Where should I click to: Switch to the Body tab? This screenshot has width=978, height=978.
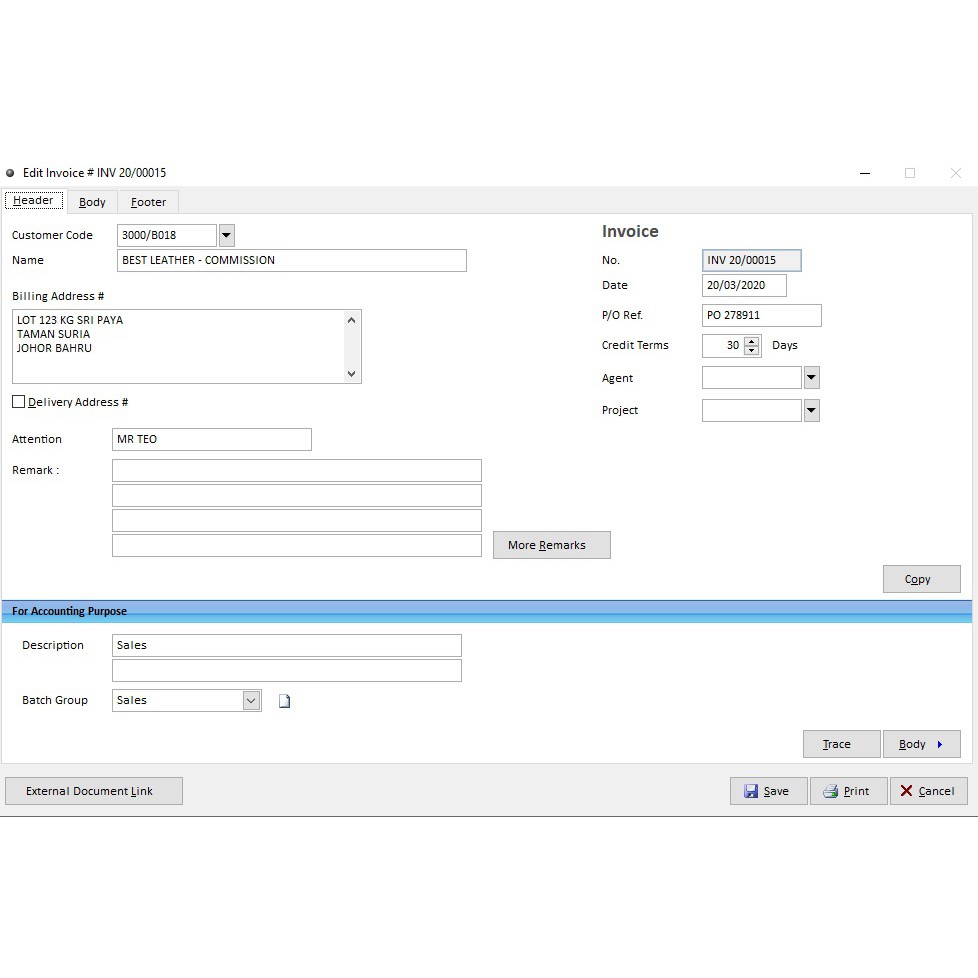click(x=92, y=202)
